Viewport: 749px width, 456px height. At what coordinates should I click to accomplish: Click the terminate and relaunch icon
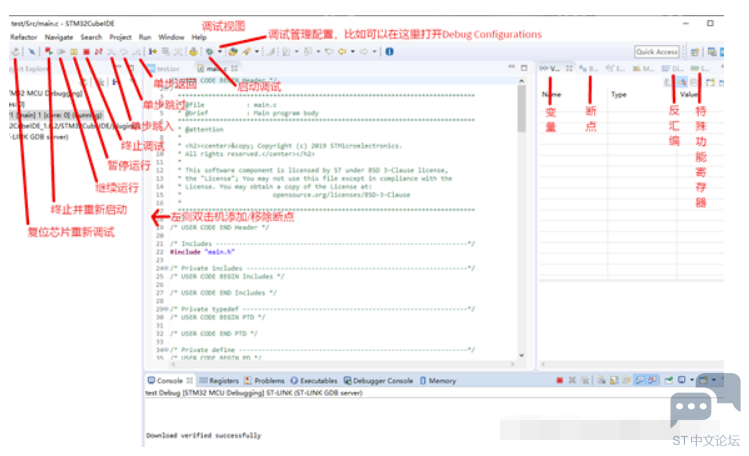49,52
